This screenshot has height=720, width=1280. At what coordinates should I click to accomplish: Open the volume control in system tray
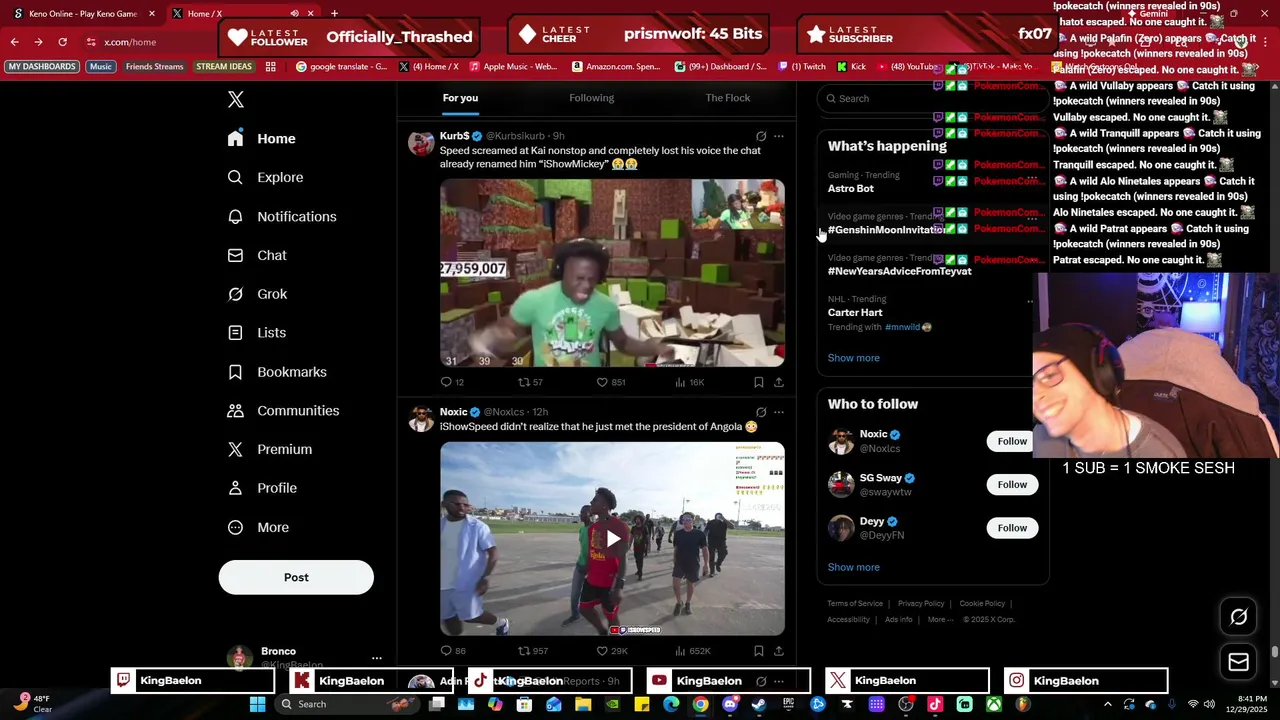(1209, 704)
